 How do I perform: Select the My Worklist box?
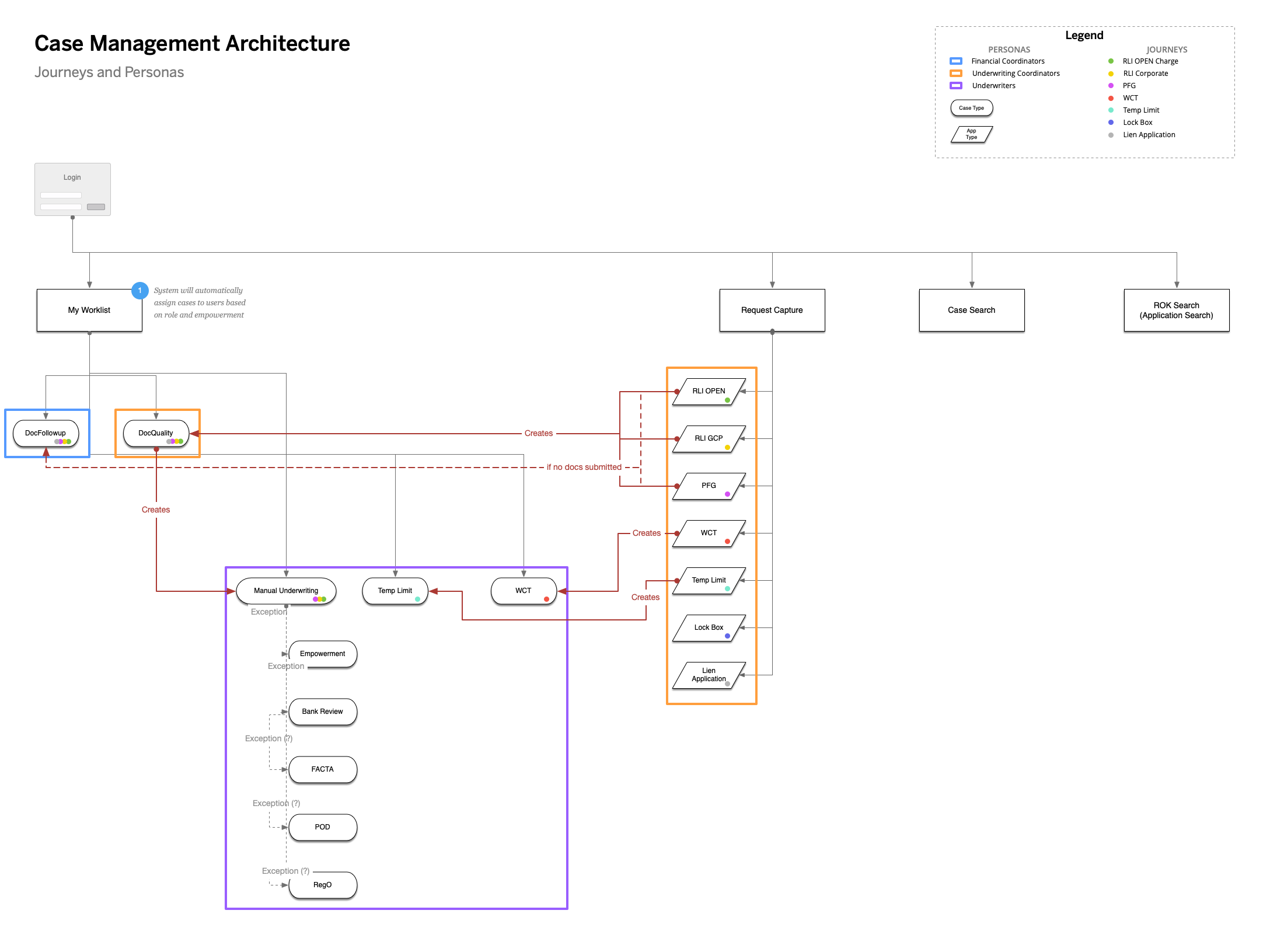(89, 310)
